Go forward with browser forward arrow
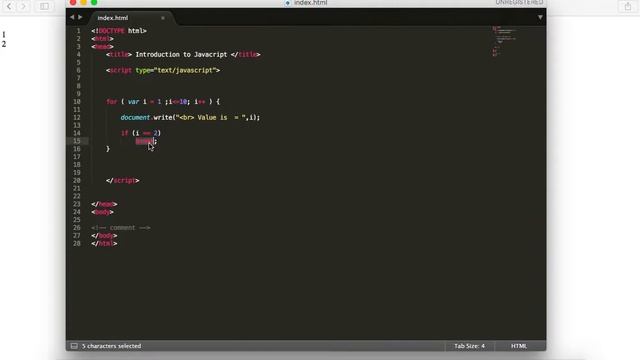The width and height of the screenshot is (640, 360). coord(23,6)
